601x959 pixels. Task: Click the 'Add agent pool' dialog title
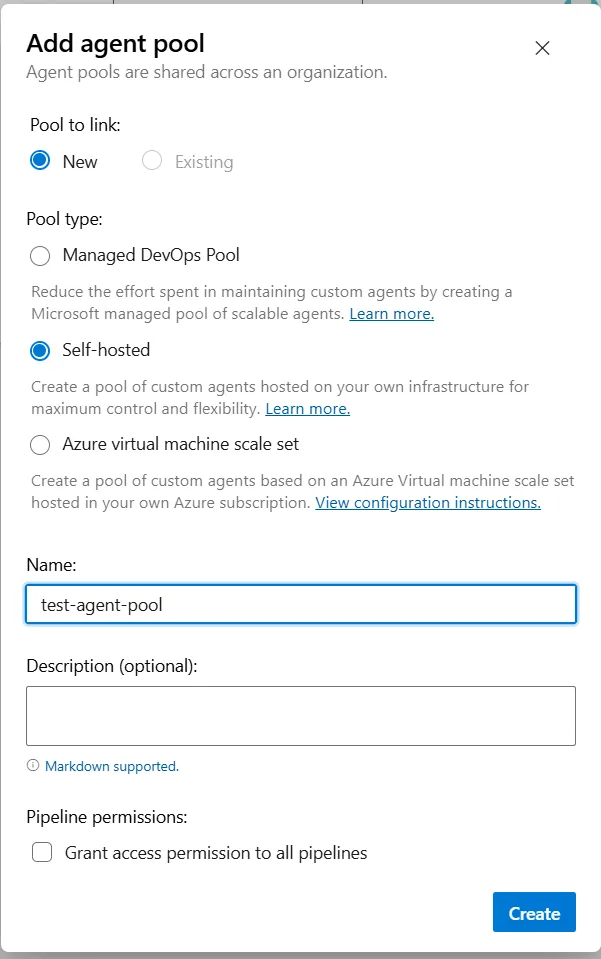coord(115,43)
